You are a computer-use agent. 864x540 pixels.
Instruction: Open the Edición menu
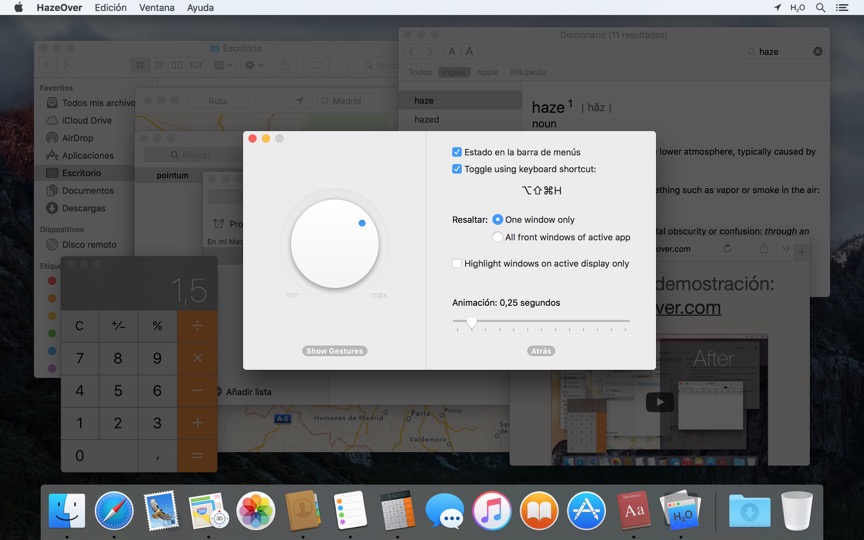(110, 8)
